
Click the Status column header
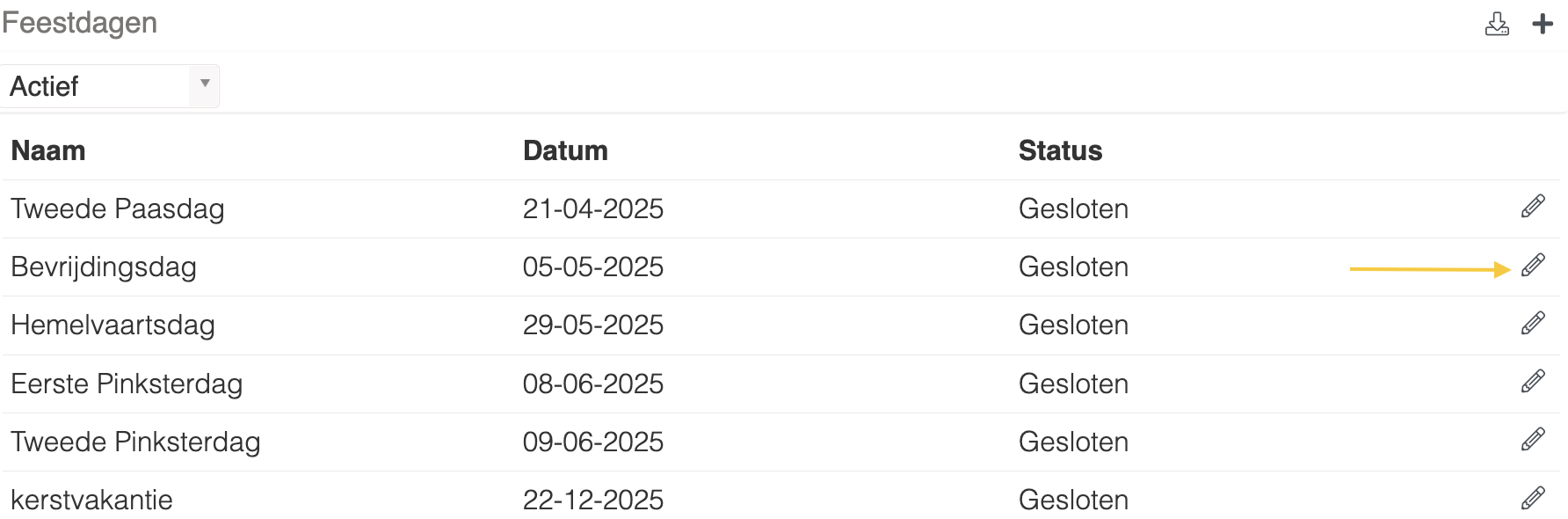(x=1060, y=150)
